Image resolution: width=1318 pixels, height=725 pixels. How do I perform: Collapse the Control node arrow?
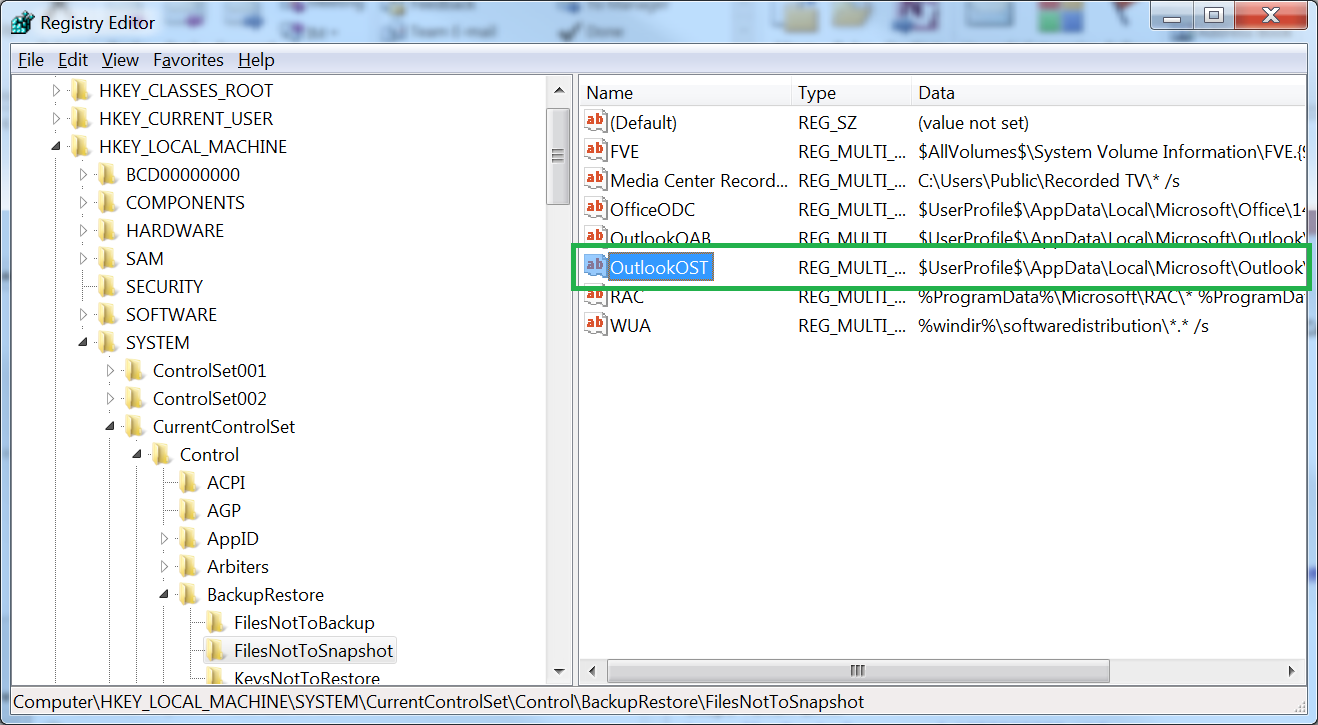tap(137, 455)
